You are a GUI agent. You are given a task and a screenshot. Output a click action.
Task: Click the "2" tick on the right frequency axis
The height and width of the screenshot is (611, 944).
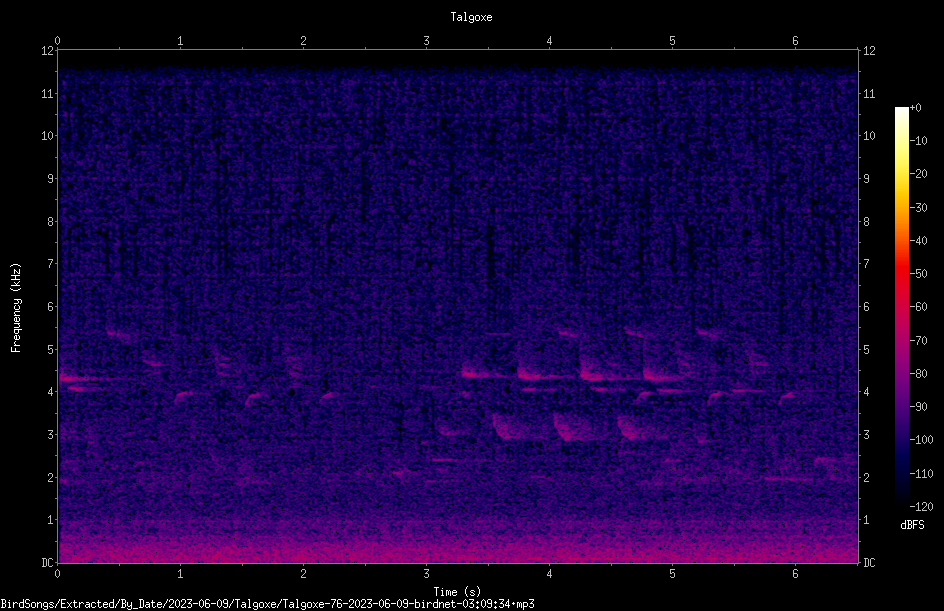click(x=866, y=477)
